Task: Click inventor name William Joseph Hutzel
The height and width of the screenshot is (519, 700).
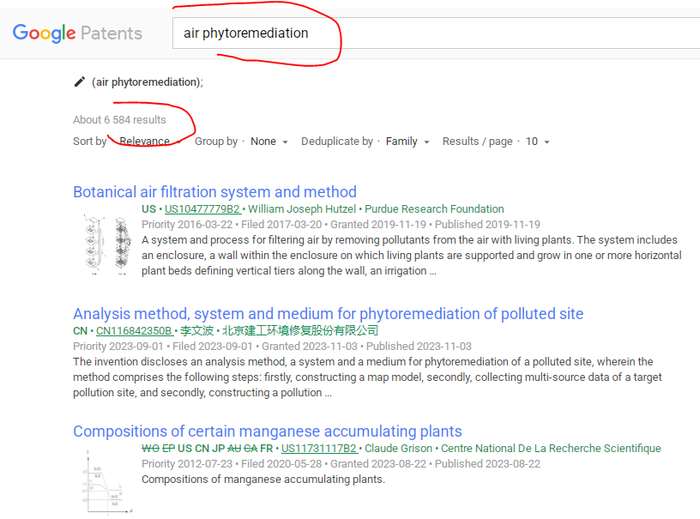Action: tap(304, 209)
